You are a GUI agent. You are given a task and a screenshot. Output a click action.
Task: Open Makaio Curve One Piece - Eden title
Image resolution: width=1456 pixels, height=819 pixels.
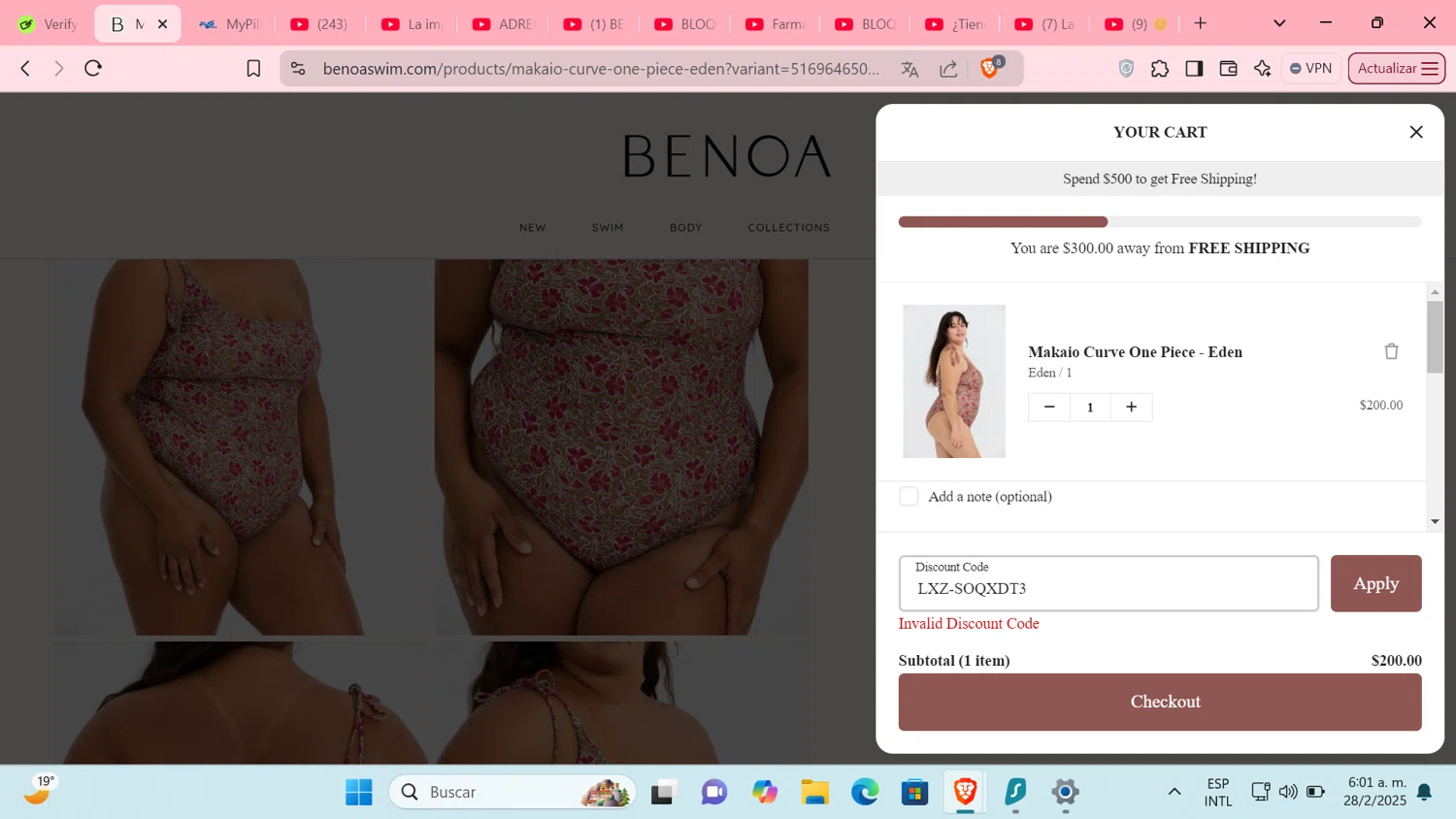[1135, 351]
